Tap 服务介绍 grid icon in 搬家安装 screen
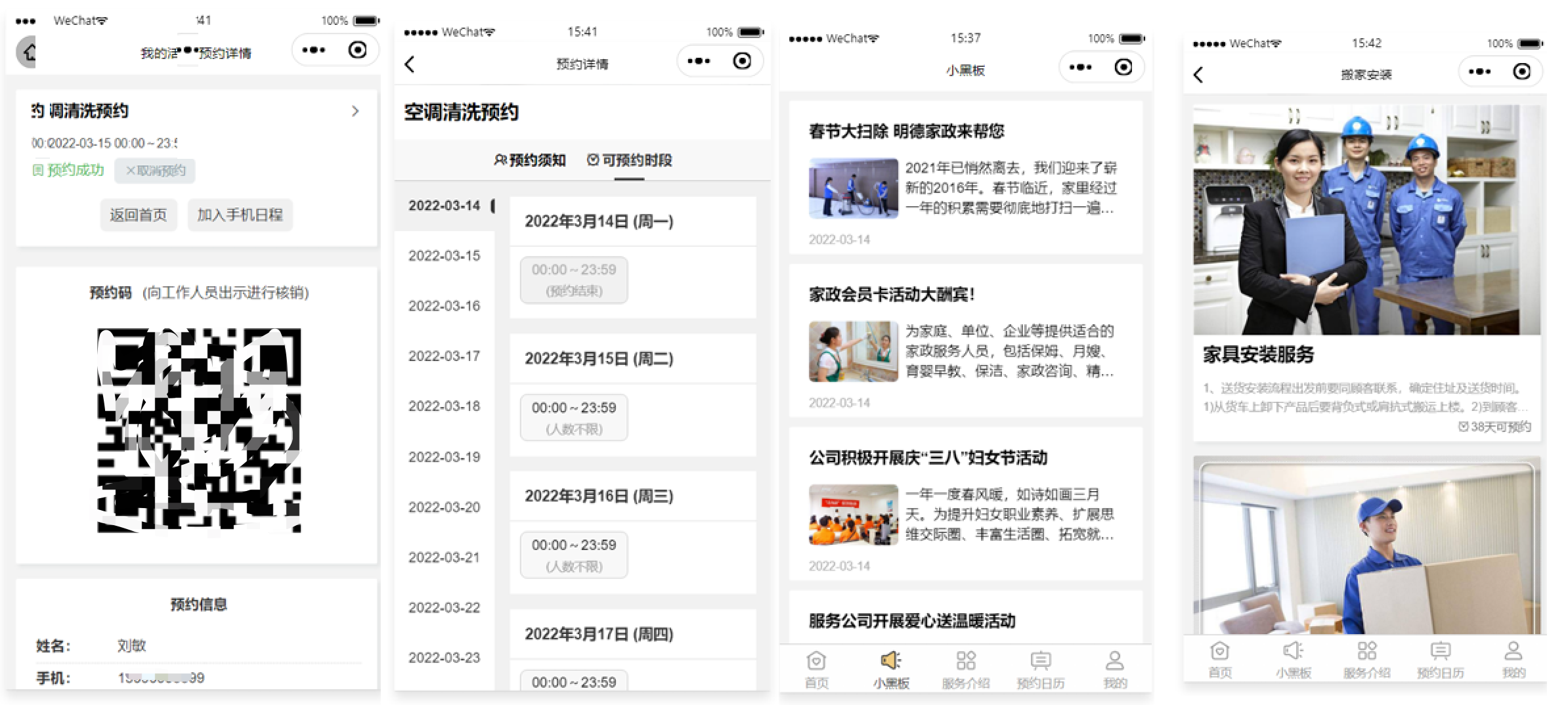1568x705 pixels. 1367,651
